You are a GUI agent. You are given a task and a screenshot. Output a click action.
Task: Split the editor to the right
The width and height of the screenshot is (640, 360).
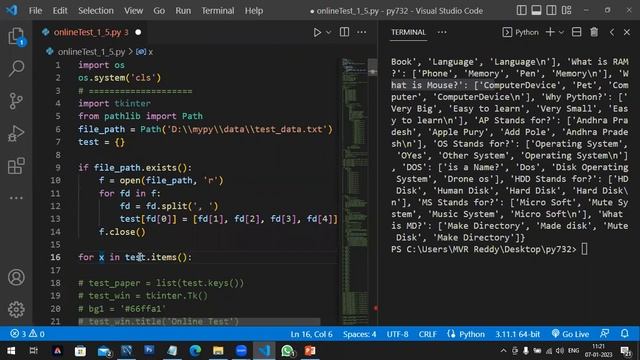point(344,32)
